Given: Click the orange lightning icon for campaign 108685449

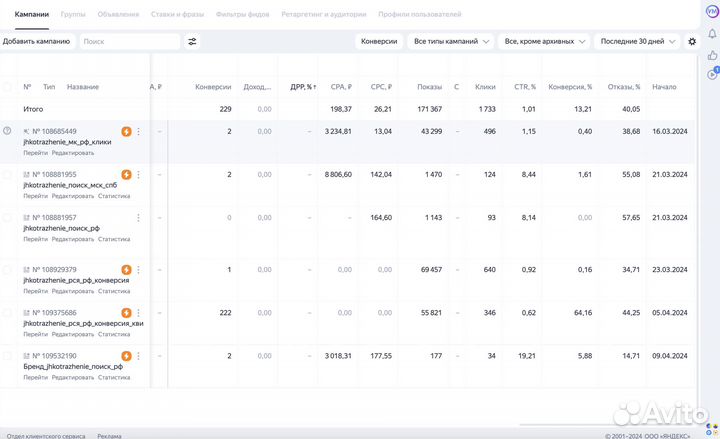Looking at the screenshot, I should tap(126, 131).
